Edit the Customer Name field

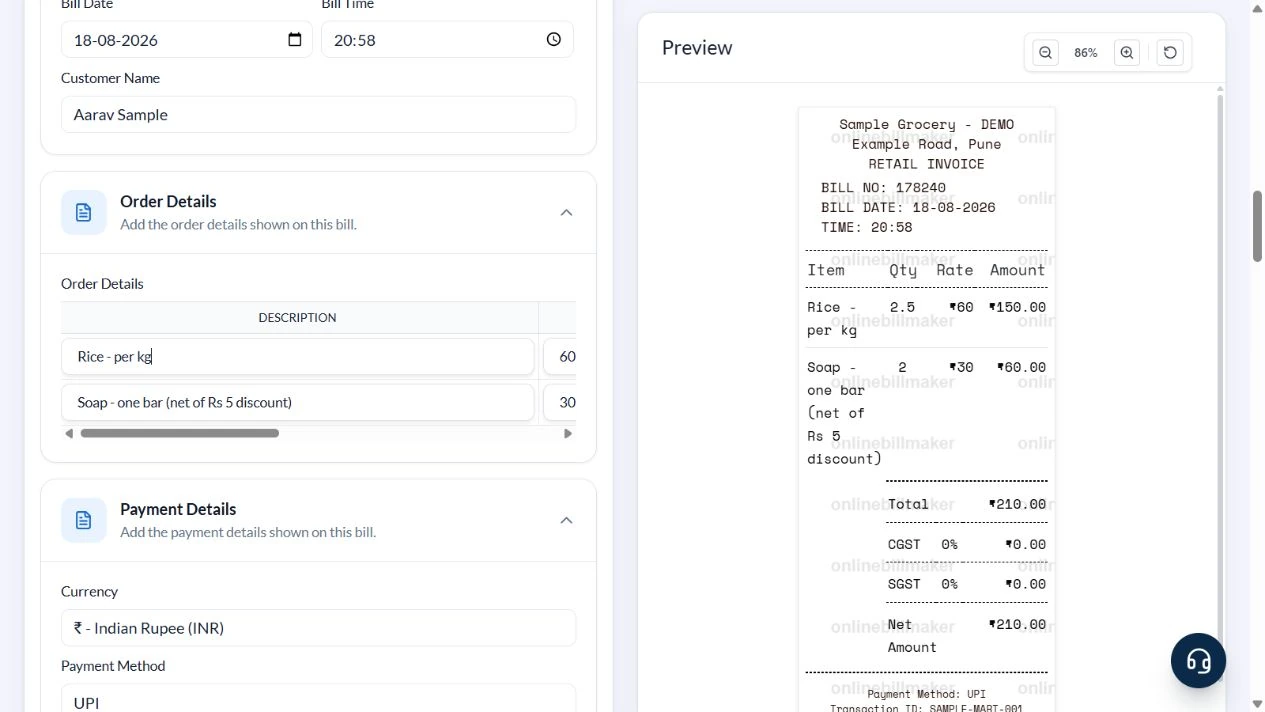point(318,114)
